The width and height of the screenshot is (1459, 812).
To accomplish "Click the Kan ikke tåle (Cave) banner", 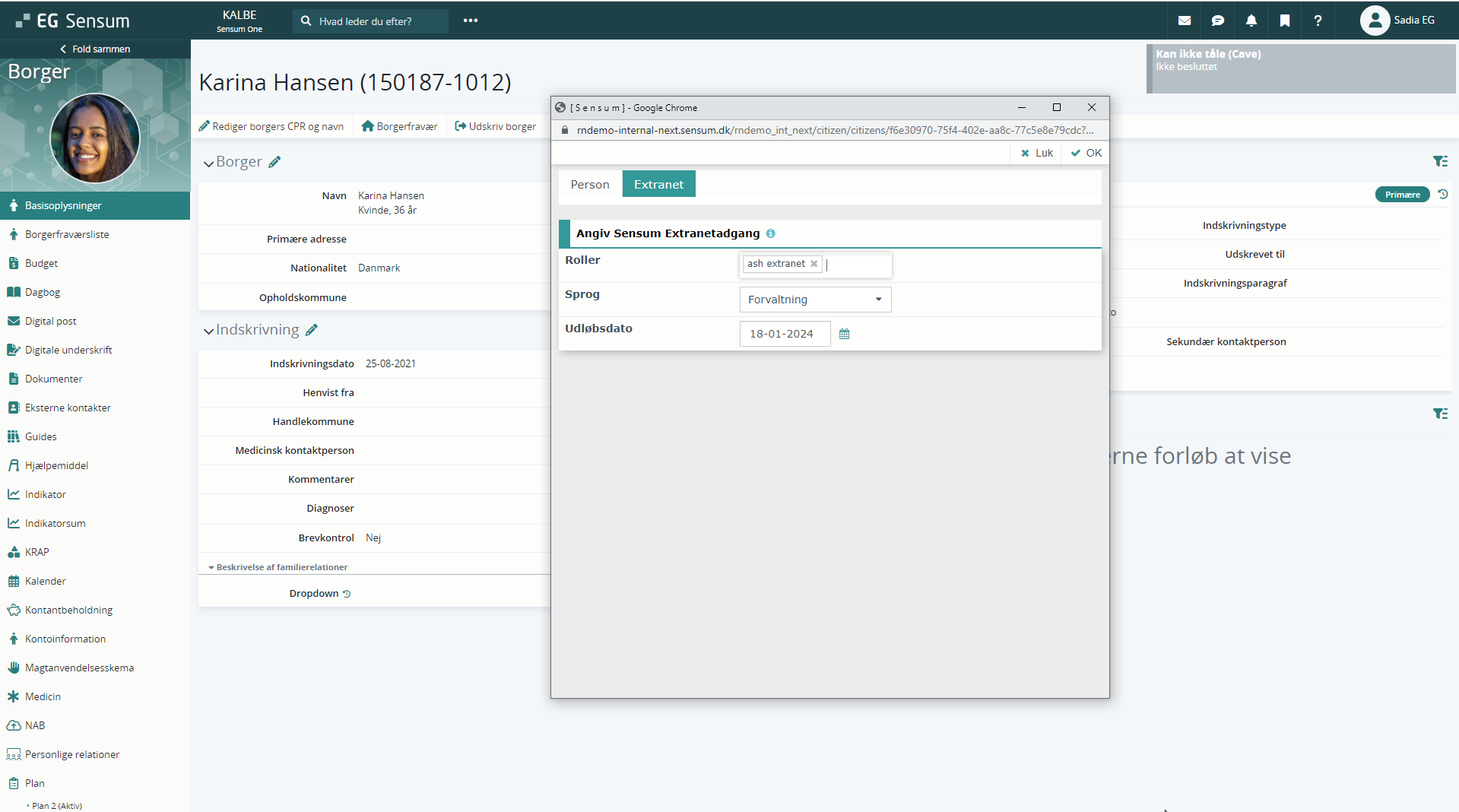I will [x=1301, y=68].
